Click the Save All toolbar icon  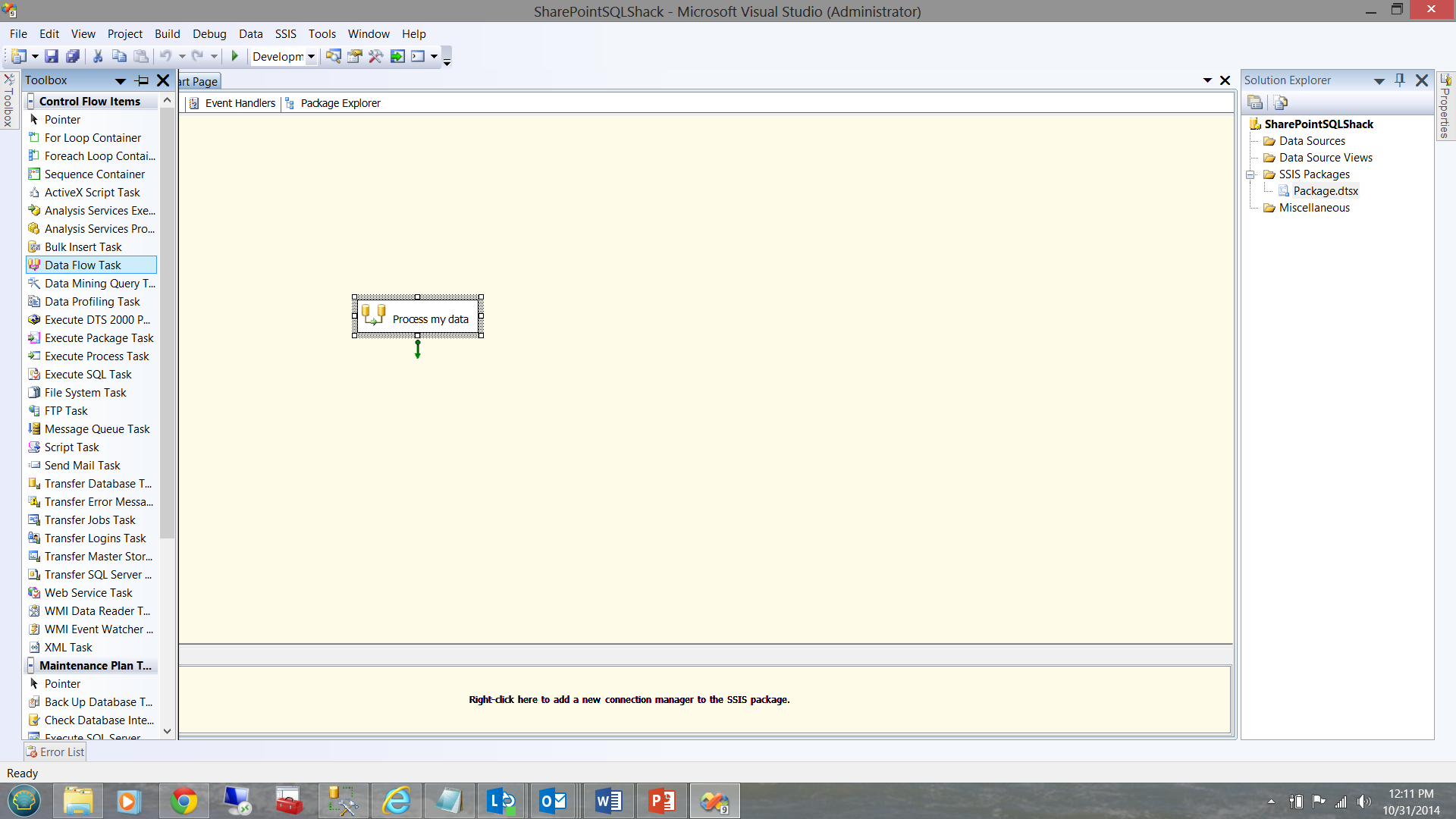[73, 56]
